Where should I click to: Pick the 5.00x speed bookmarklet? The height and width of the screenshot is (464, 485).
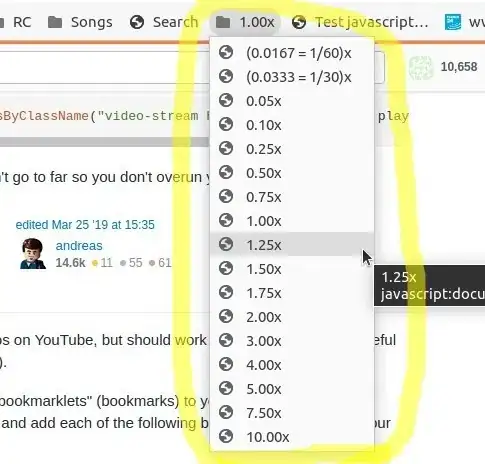pos(292,389)
